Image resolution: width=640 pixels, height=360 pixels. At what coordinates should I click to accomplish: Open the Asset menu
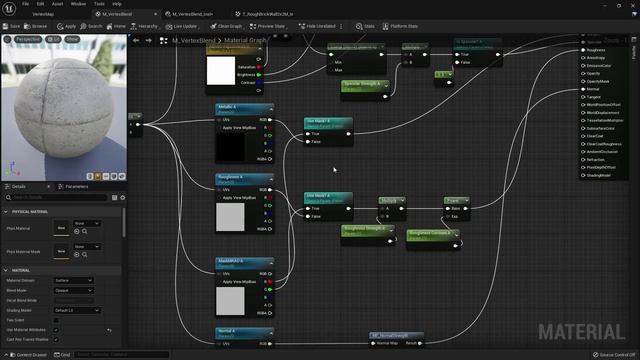tap(58, 4)
